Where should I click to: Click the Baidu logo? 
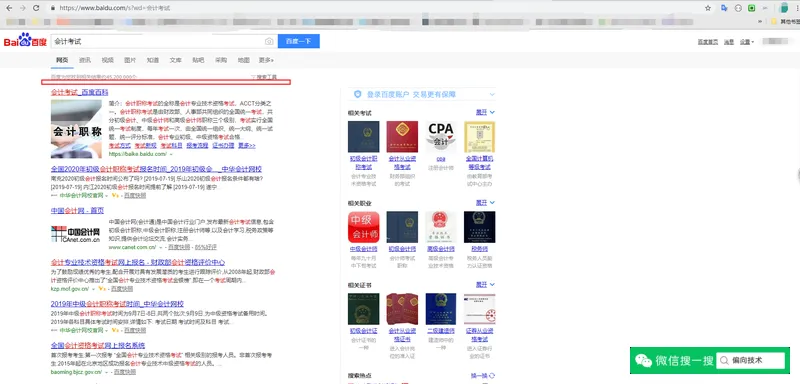pyautogui.click(x=25, y=41)
